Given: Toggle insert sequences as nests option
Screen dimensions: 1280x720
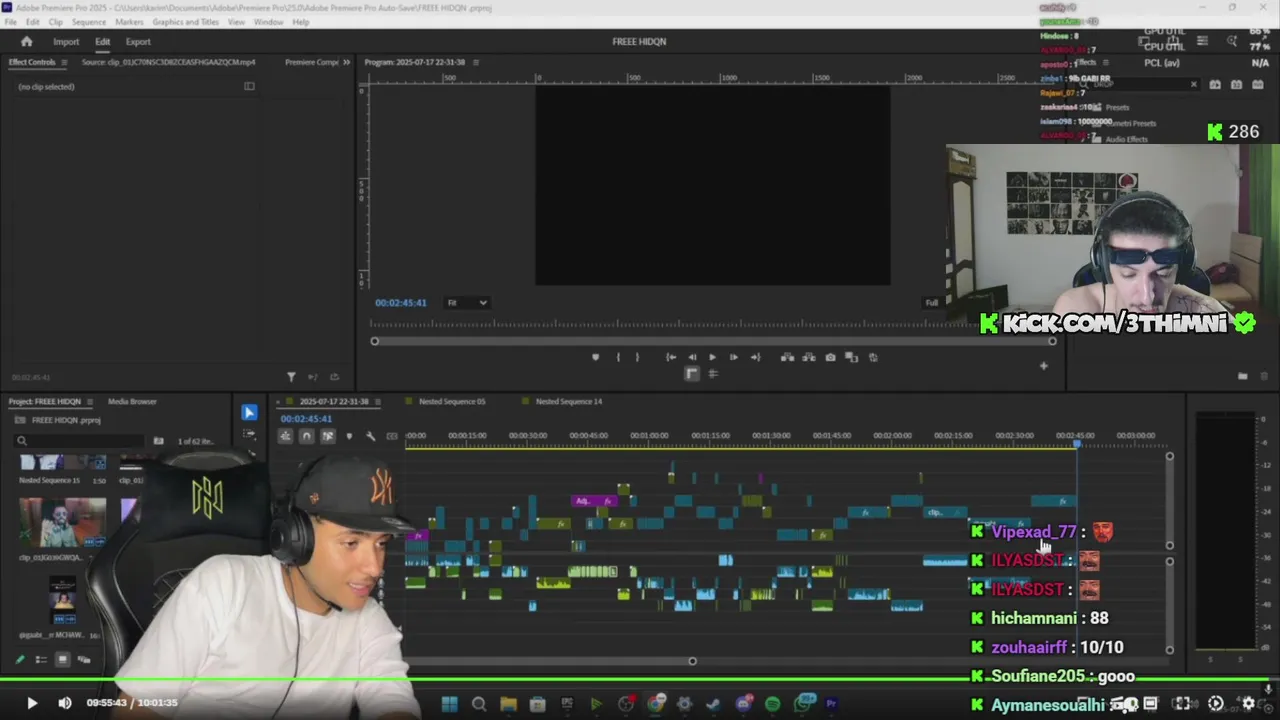Looking at the screenshot, I should click(x=285, y=436).
